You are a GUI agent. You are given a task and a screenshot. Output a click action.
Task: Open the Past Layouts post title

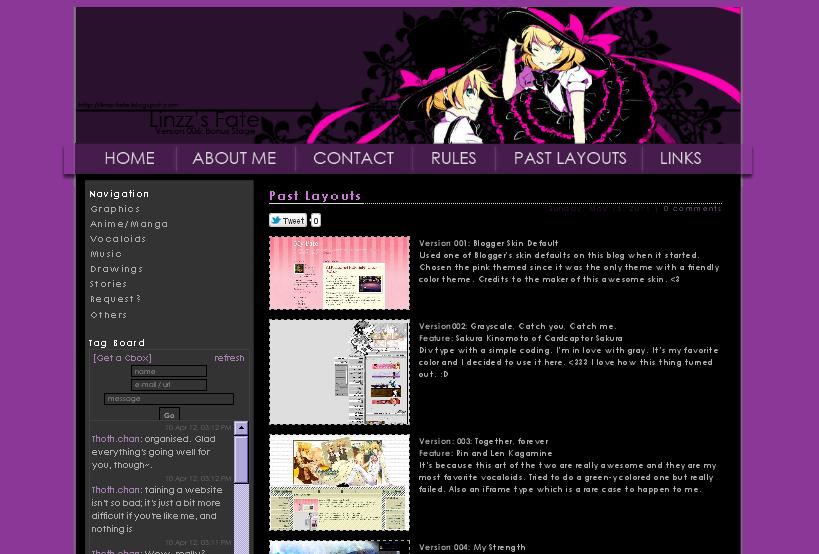point(315,196)
